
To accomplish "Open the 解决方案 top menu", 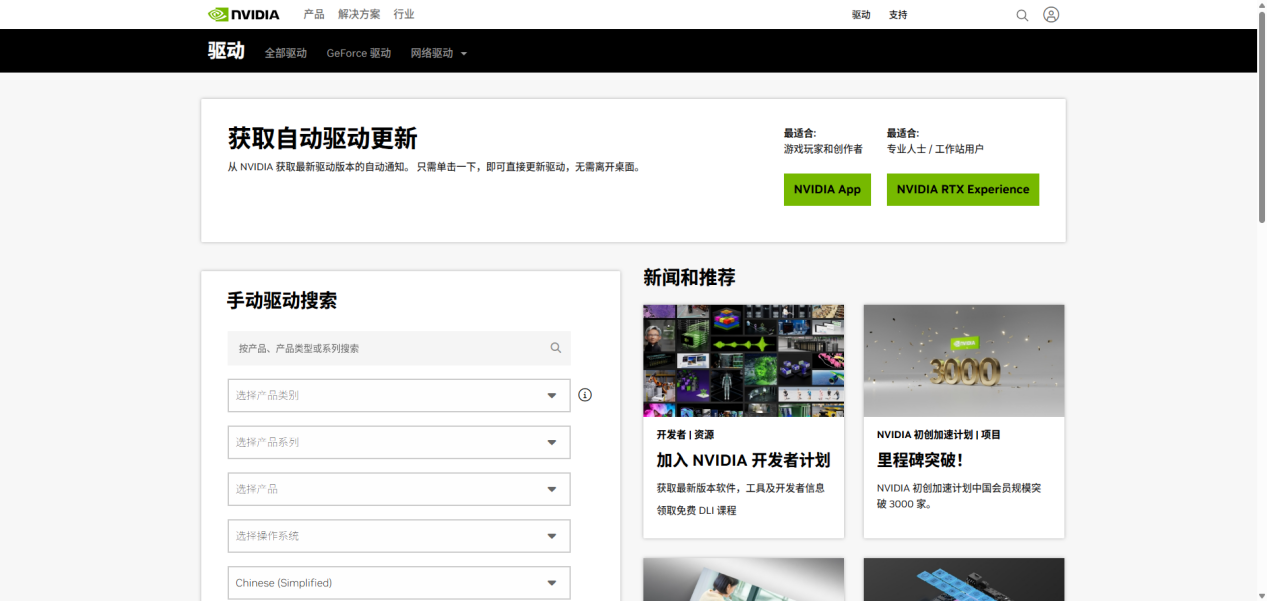I will click(x=359, y=14).
